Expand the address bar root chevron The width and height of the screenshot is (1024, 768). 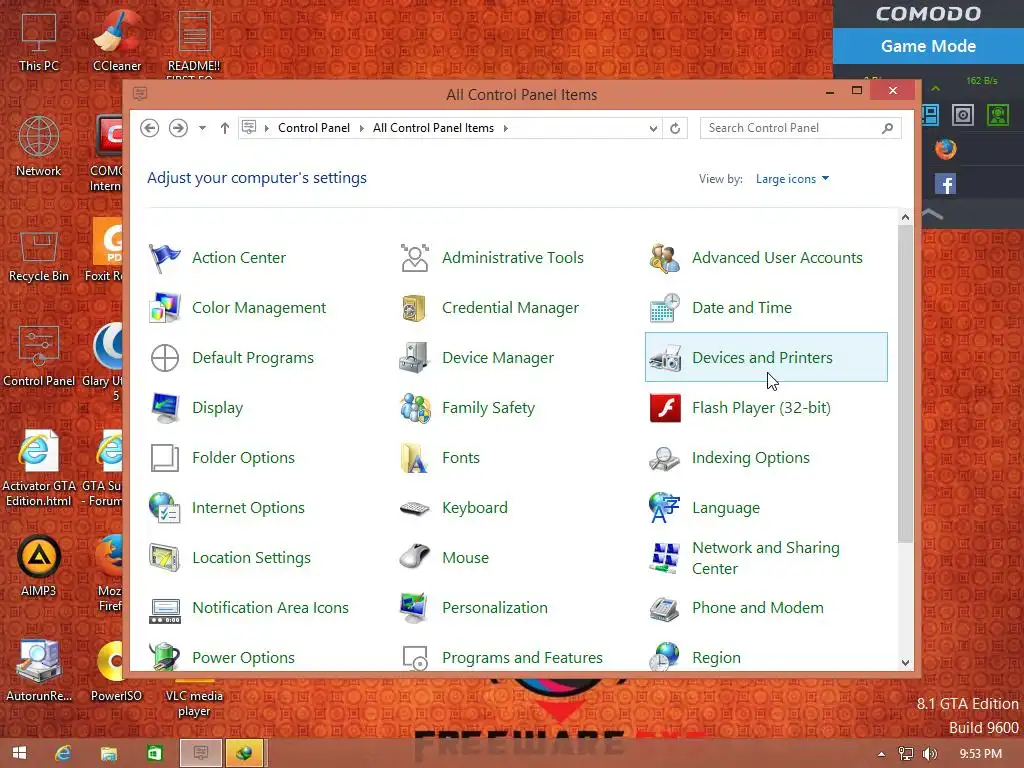click(x=266, y=128)
